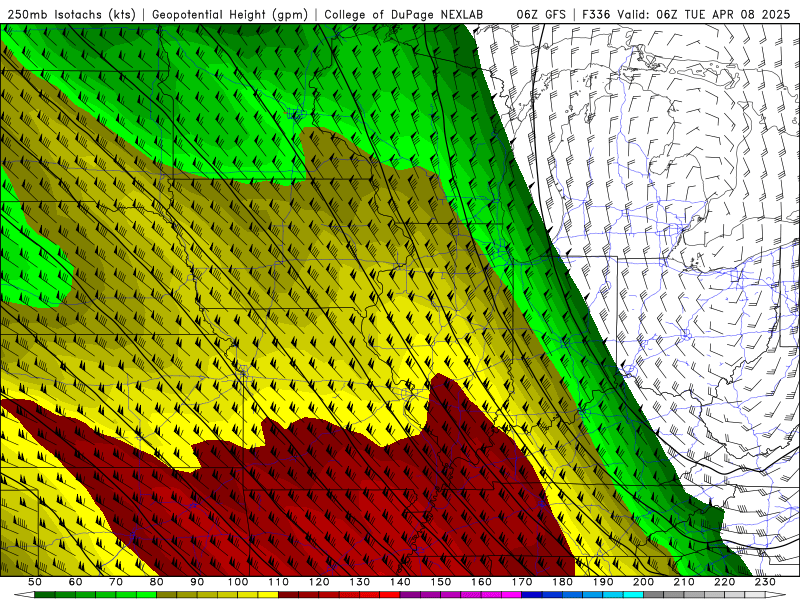Click the 50 value on the color scale
Viewport: 800px width, 600px height.
[x=35, y=582]
